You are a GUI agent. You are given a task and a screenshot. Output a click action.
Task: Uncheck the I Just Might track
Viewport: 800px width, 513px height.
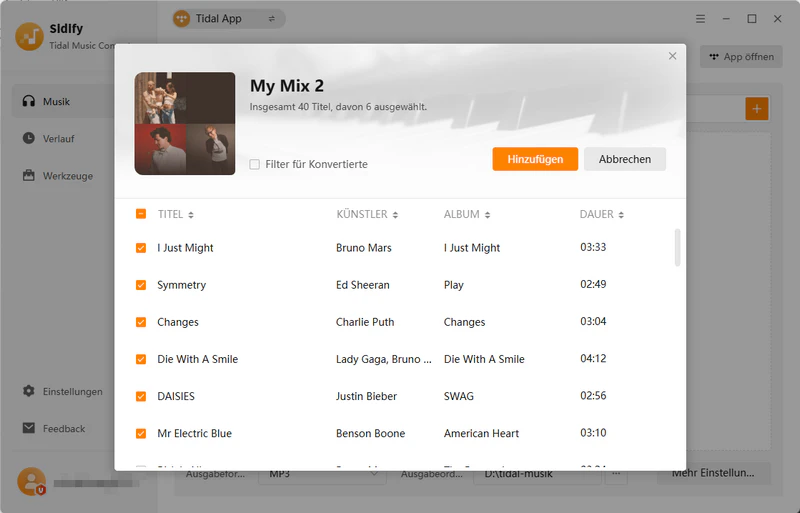[141, 248]
